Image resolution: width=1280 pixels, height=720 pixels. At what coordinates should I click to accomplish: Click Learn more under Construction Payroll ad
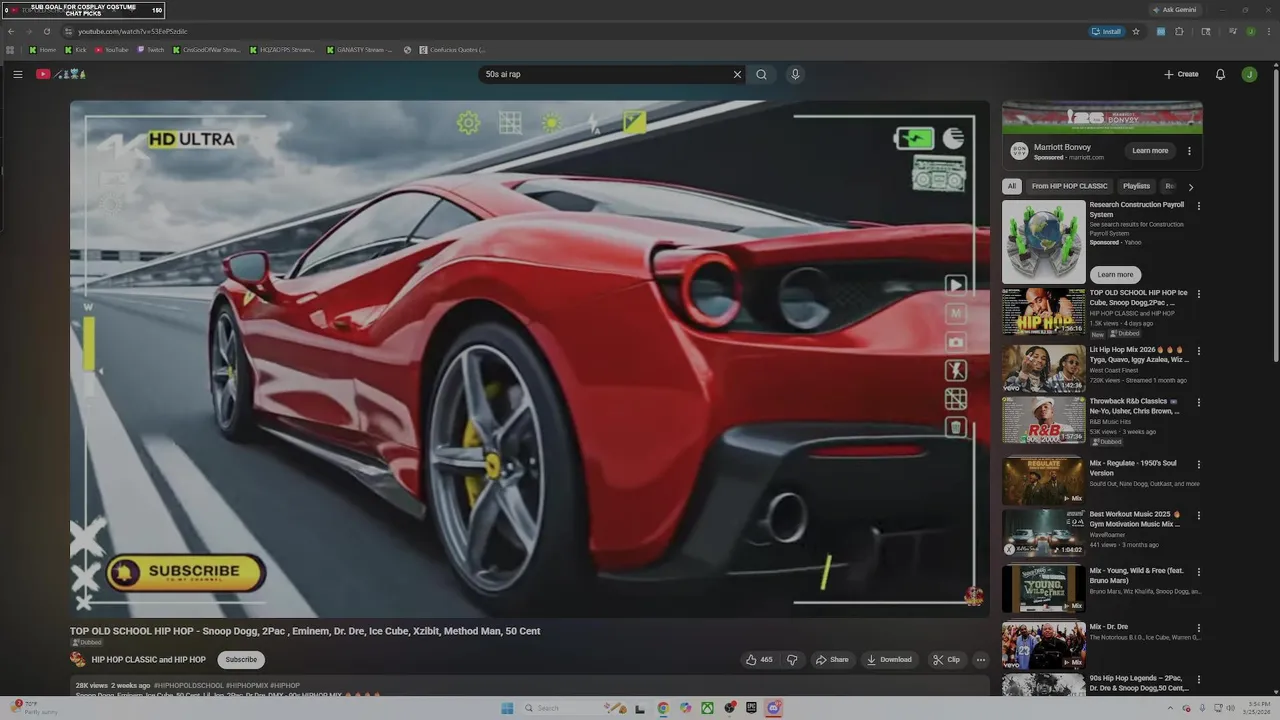coord(1115,274)
